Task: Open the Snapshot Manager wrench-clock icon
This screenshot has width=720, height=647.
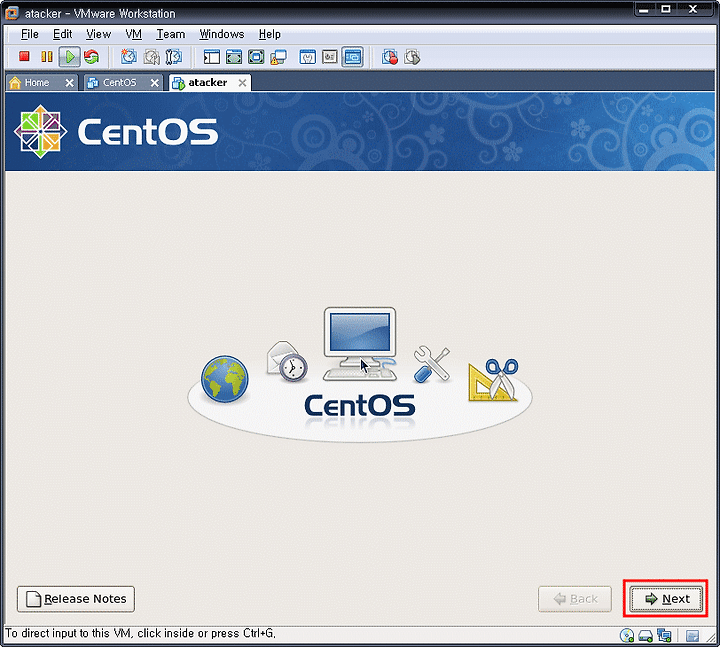Action: tap(174, 57)
